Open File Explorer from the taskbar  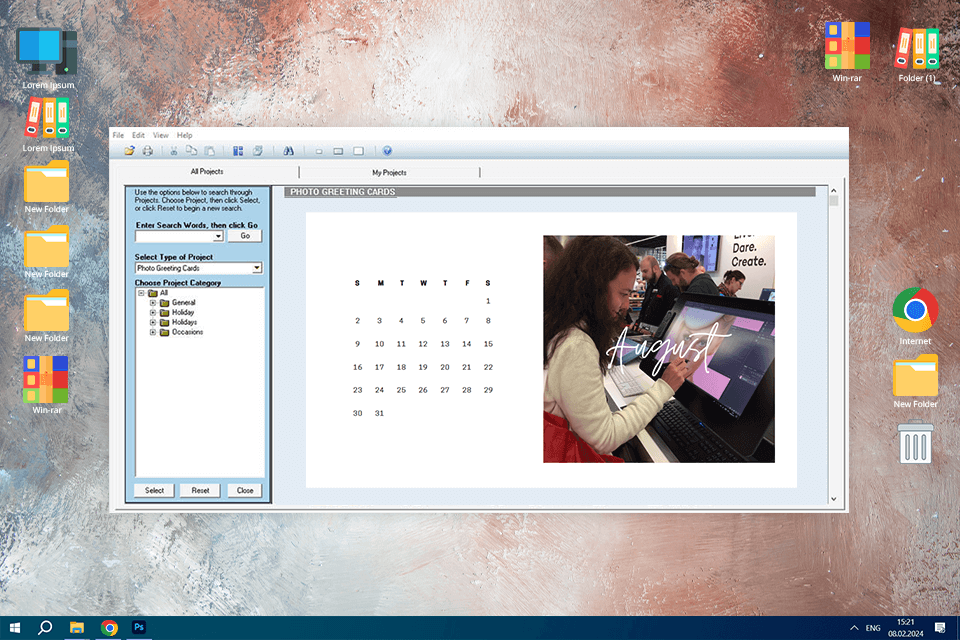click(x=77, y=628)
